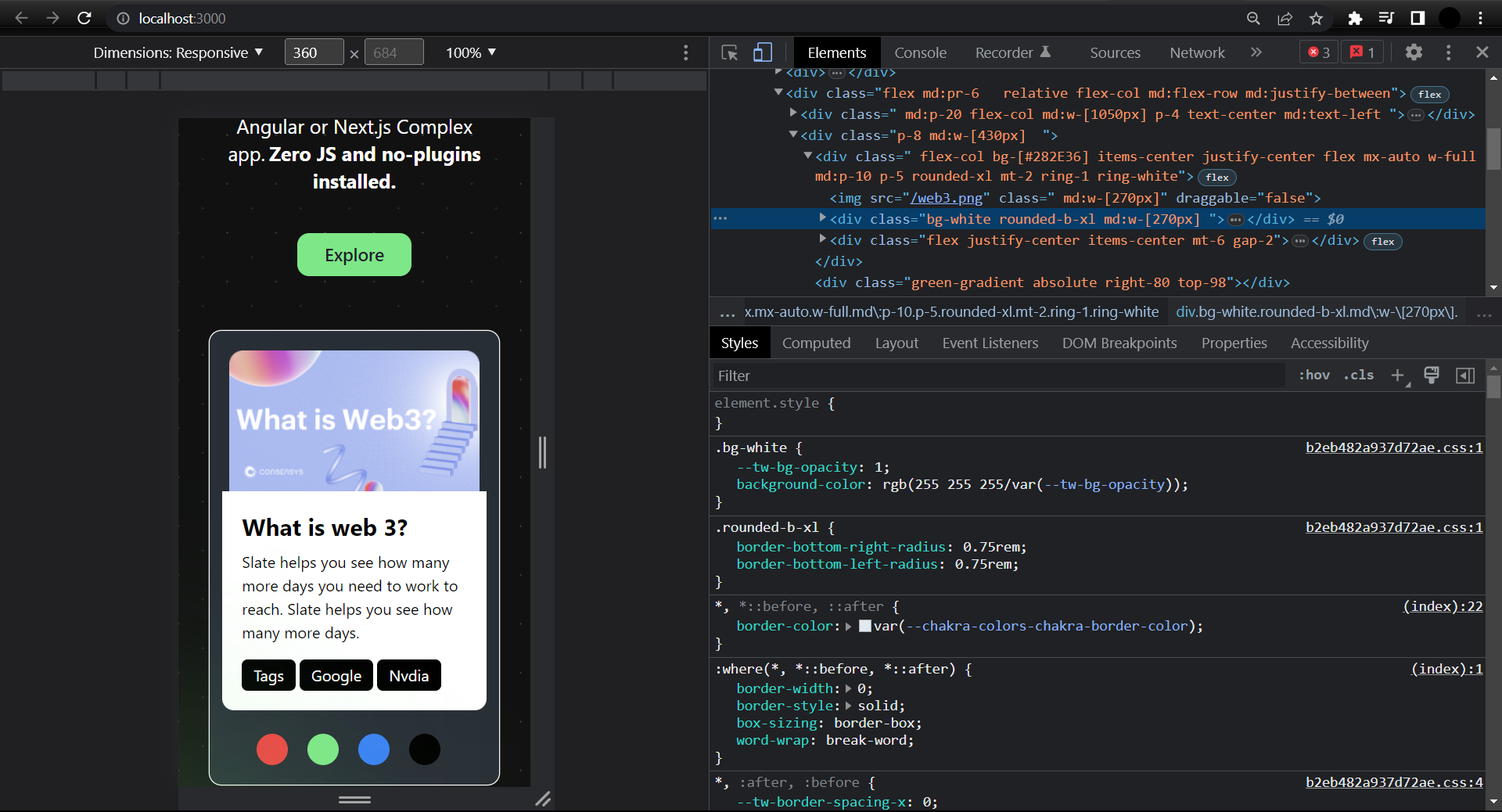Open the 1 issue notification icon
Viewport: 1502px width, 812px height.
1362,52
